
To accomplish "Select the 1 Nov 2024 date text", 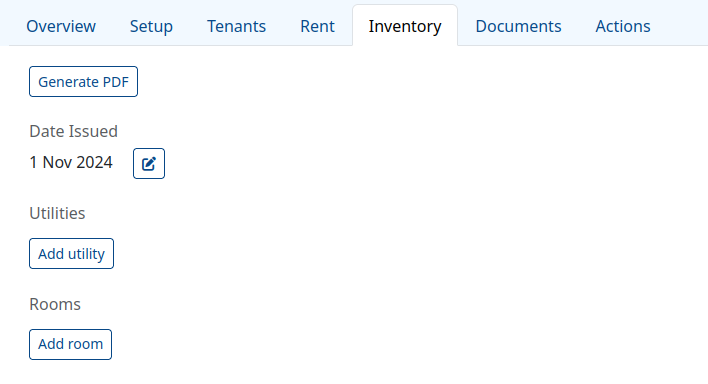I will tap(71, 163).
